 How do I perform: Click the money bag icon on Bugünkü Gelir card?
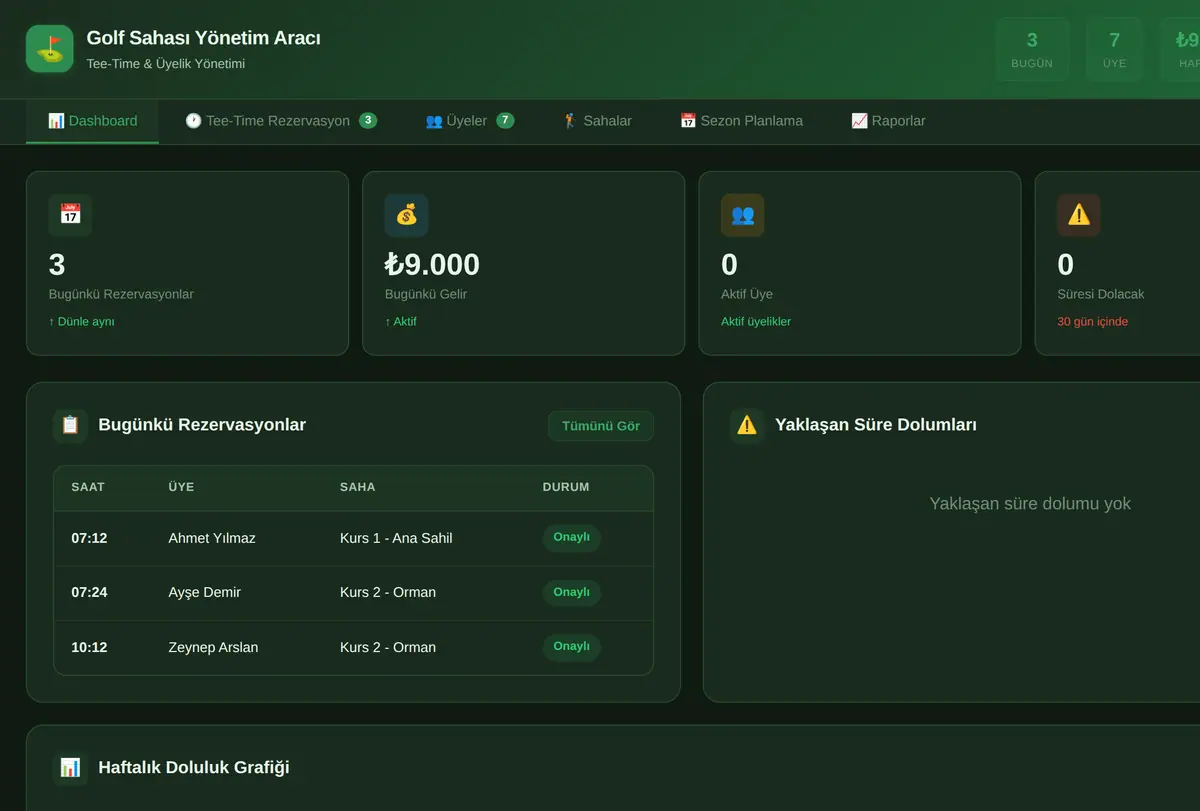(406, 215)
